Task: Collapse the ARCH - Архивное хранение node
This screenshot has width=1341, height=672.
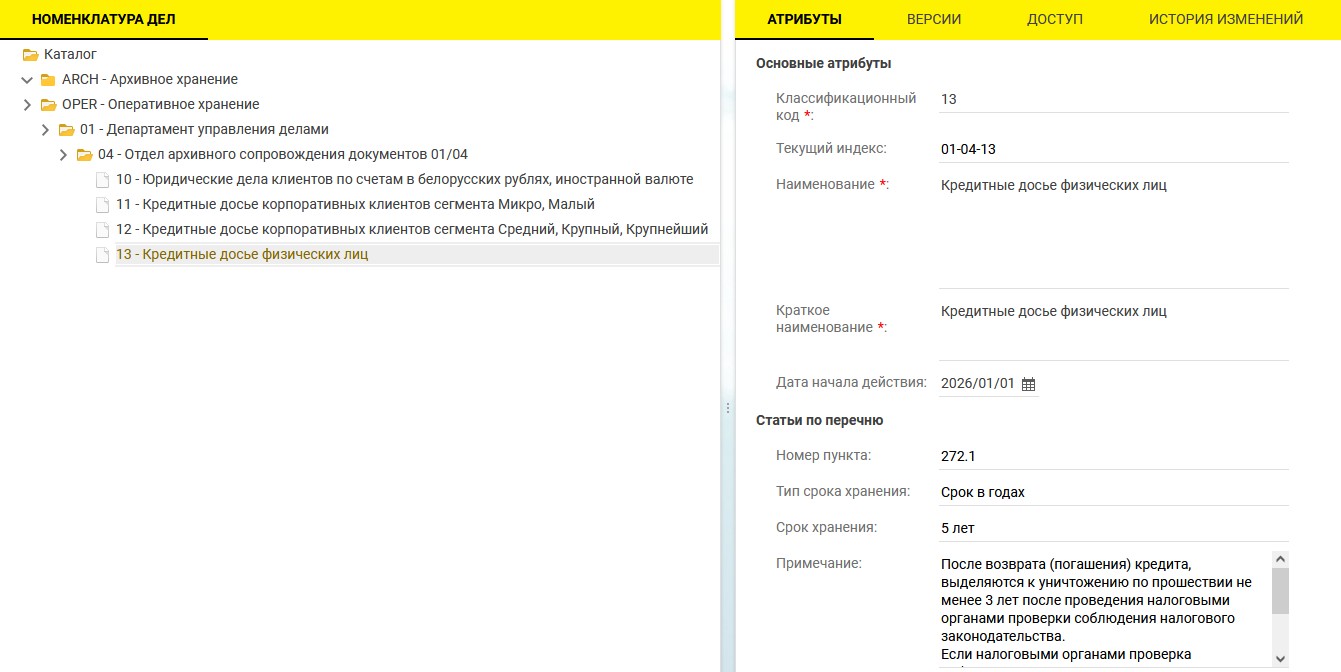Action: [27, 80]
